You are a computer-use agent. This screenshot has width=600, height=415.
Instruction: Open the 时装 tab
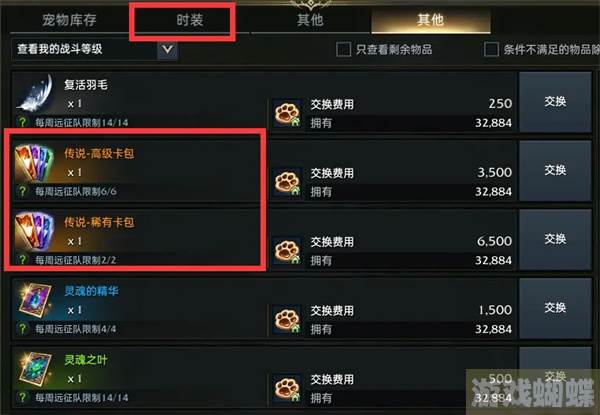pyautogui.click(x=190, y=20)
